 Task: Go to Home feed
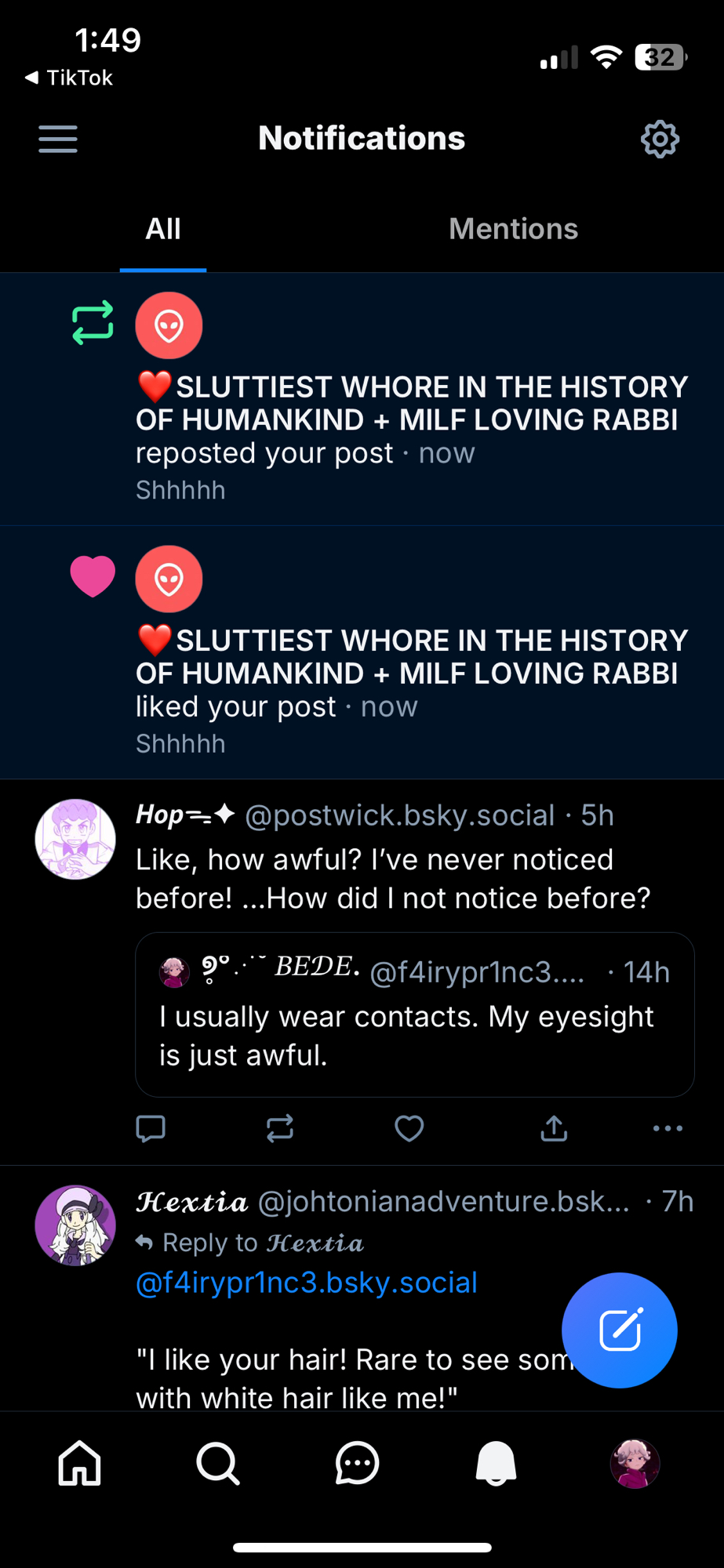pyautogui.click(x=80, y=1463)
